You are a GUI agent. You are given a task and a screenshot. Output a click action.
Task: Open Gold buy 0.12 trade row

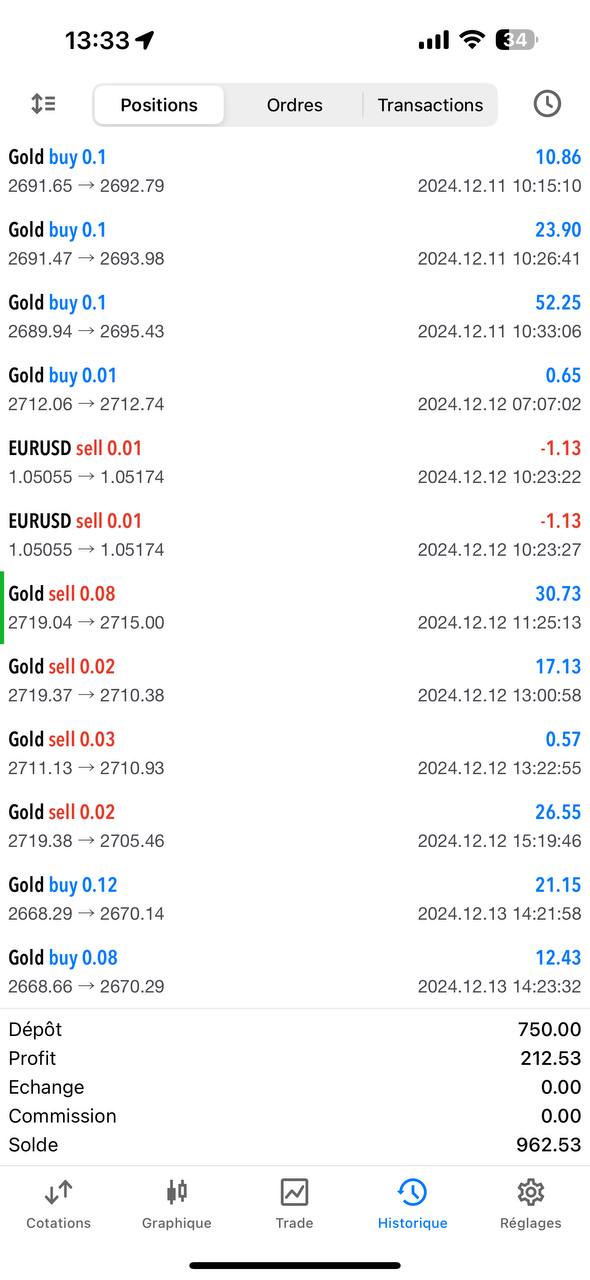295,899
